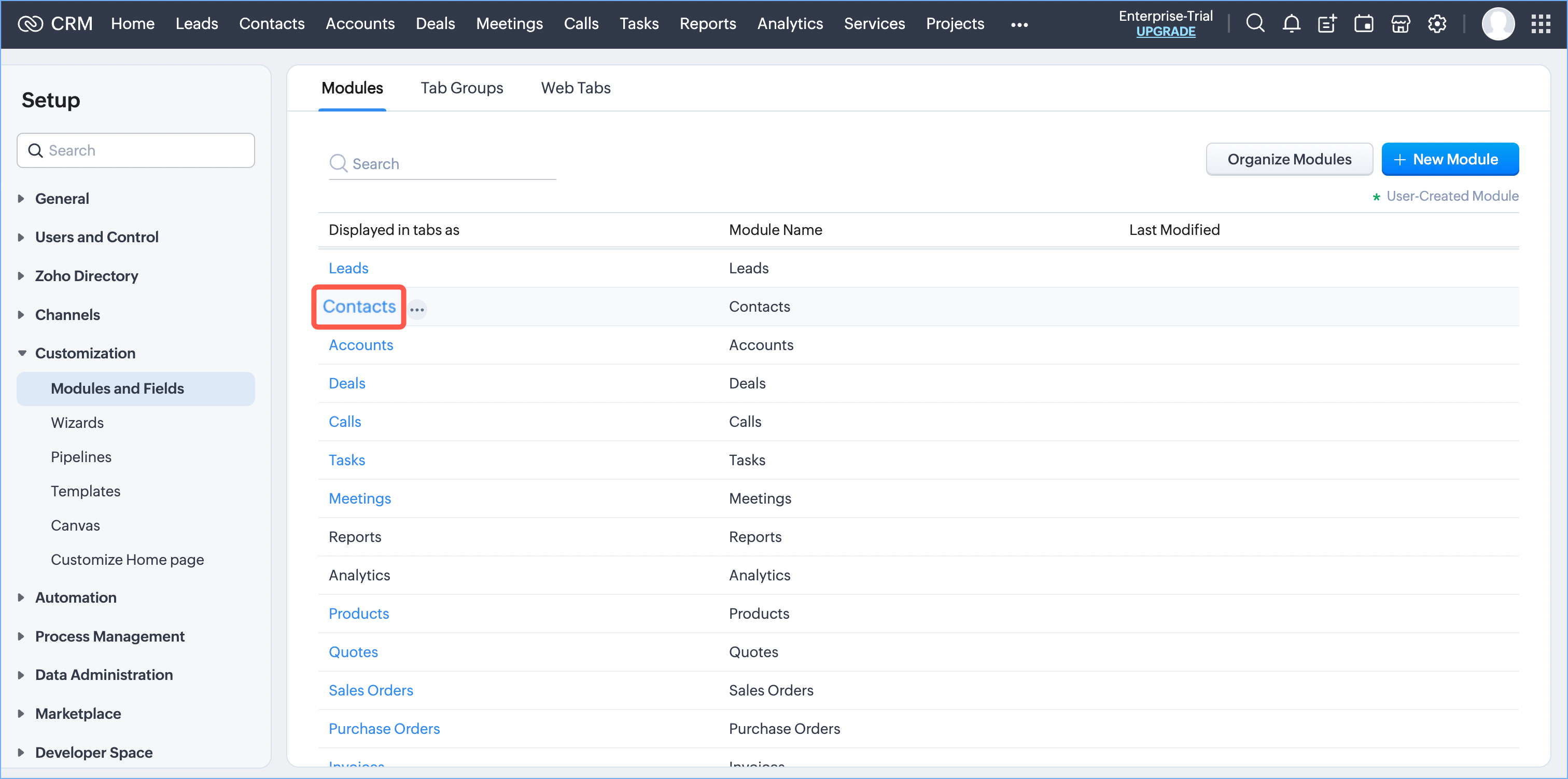Expand the Data Administration section
Viewport: 1568px width, 779px height.
pos(104,675)
